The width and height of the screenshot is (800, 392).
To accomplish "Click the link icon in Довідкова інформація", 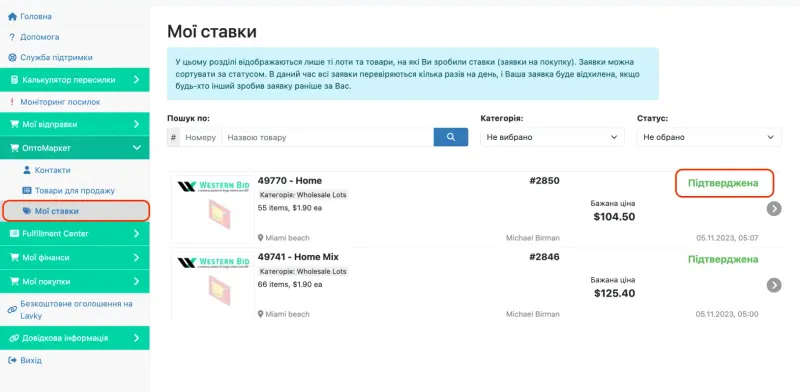I will point(14,338).
